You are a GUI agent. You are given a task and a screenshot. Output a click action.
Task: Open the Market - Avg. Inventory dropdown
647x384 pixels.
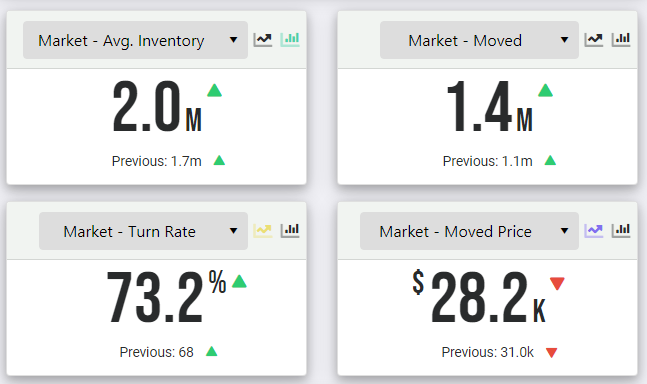tap(135, 40)
